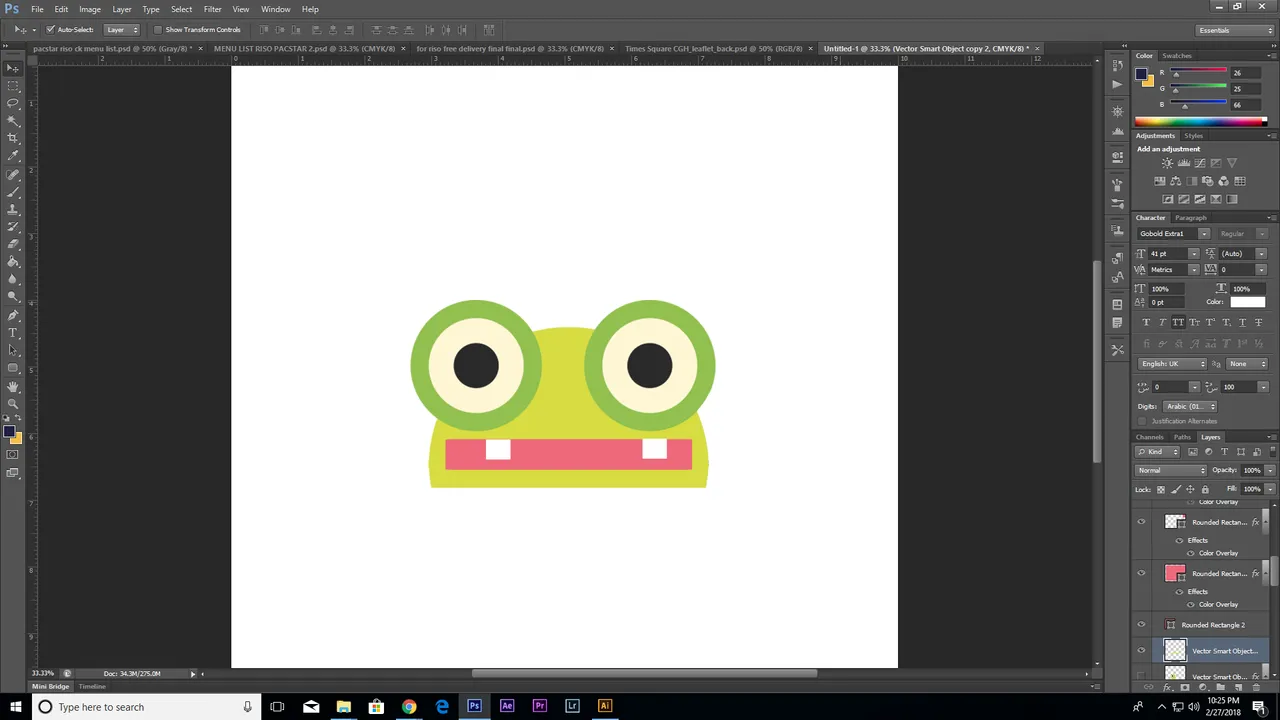The height and width of the screenshot is (720, 1280).
Task: Enable Show Transform Controls checkbox
Action: point(158,30)
